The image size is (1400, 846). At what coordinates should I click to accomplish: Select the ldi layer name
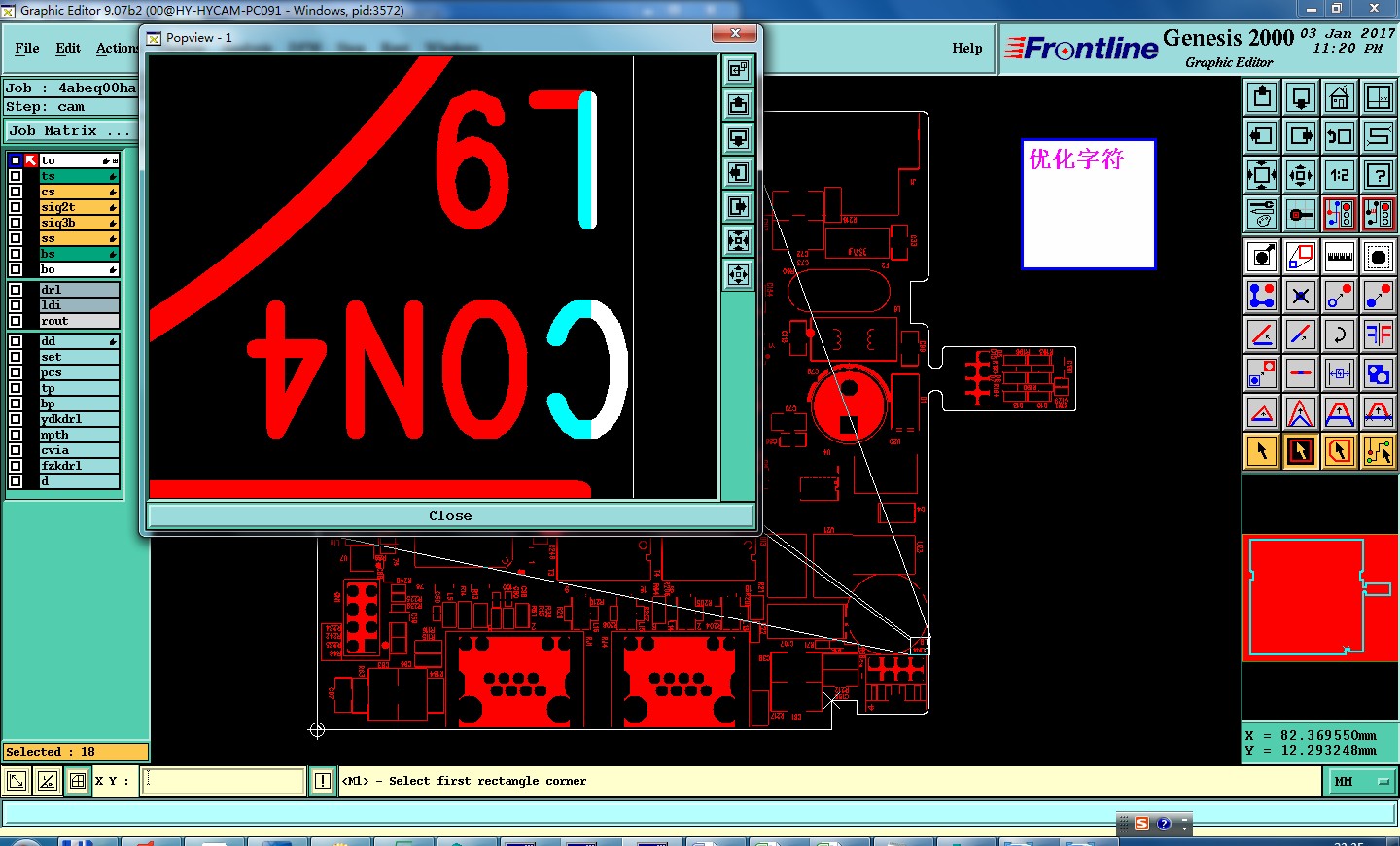pyautogui.click(x=79, y=305)
